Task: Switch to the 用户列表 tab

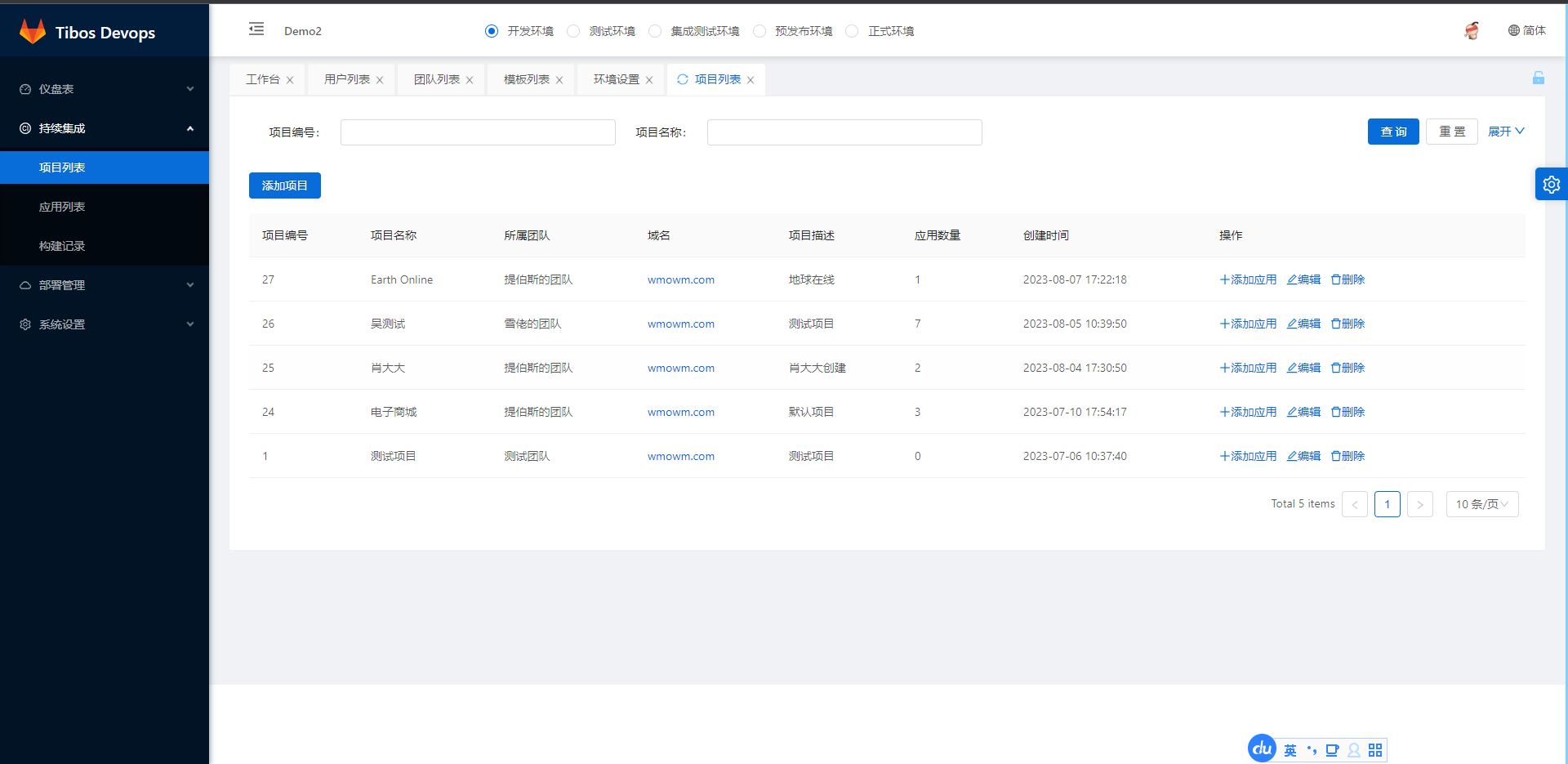Action: click(x=347, y=79)
